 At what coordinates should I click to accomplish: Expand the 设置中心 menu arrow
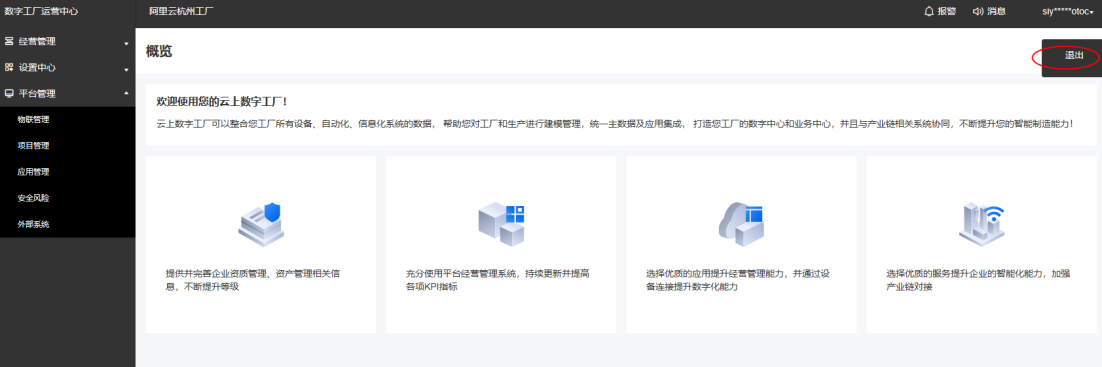pyautogui.click(x=127, y=70)
